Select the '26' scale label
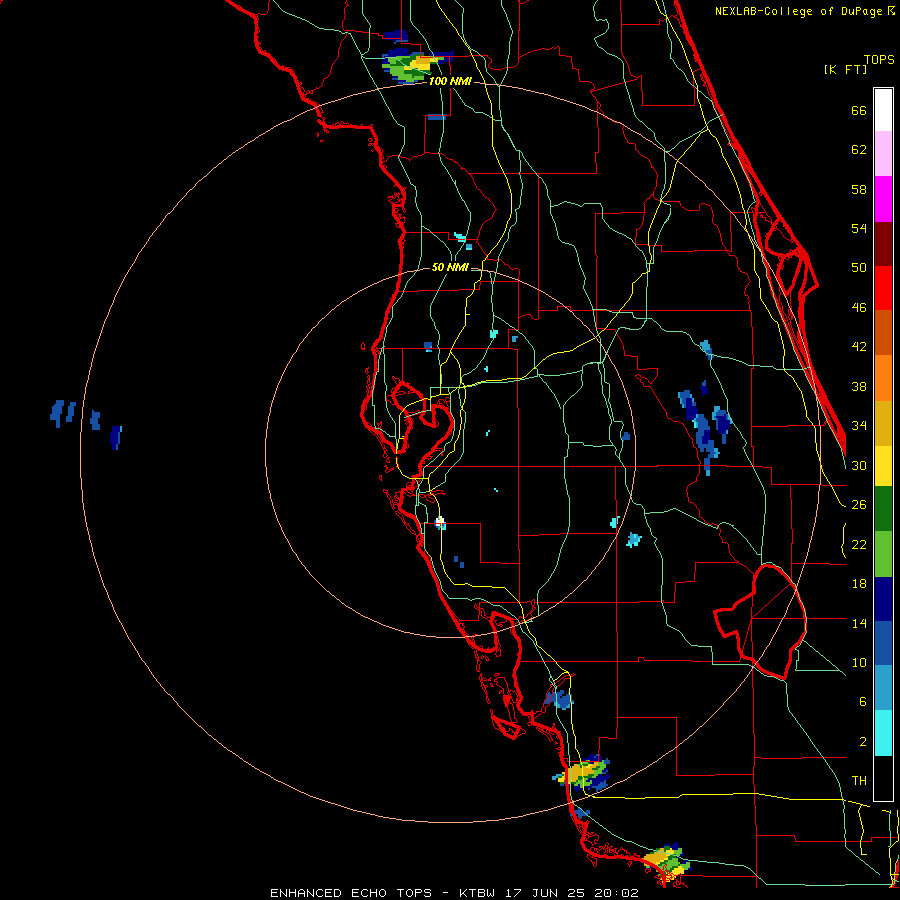Screen dimensions: 900x900 (859, 505)
